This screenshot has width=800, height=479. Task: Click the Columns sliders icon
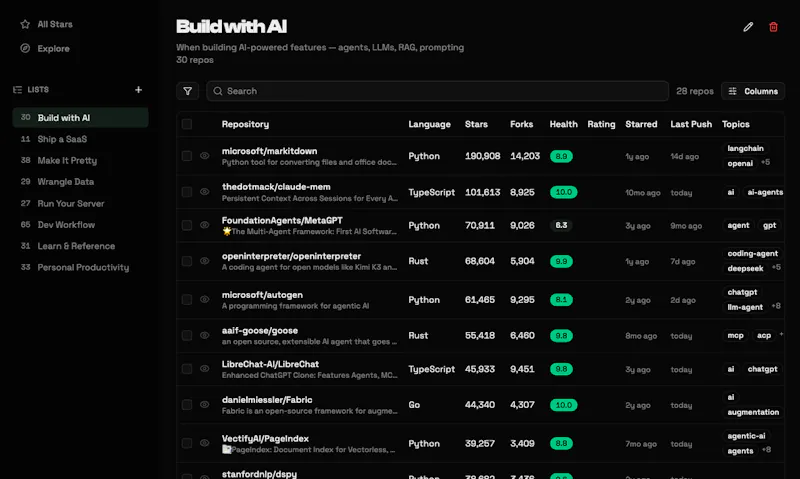click(x=733, y=91)
